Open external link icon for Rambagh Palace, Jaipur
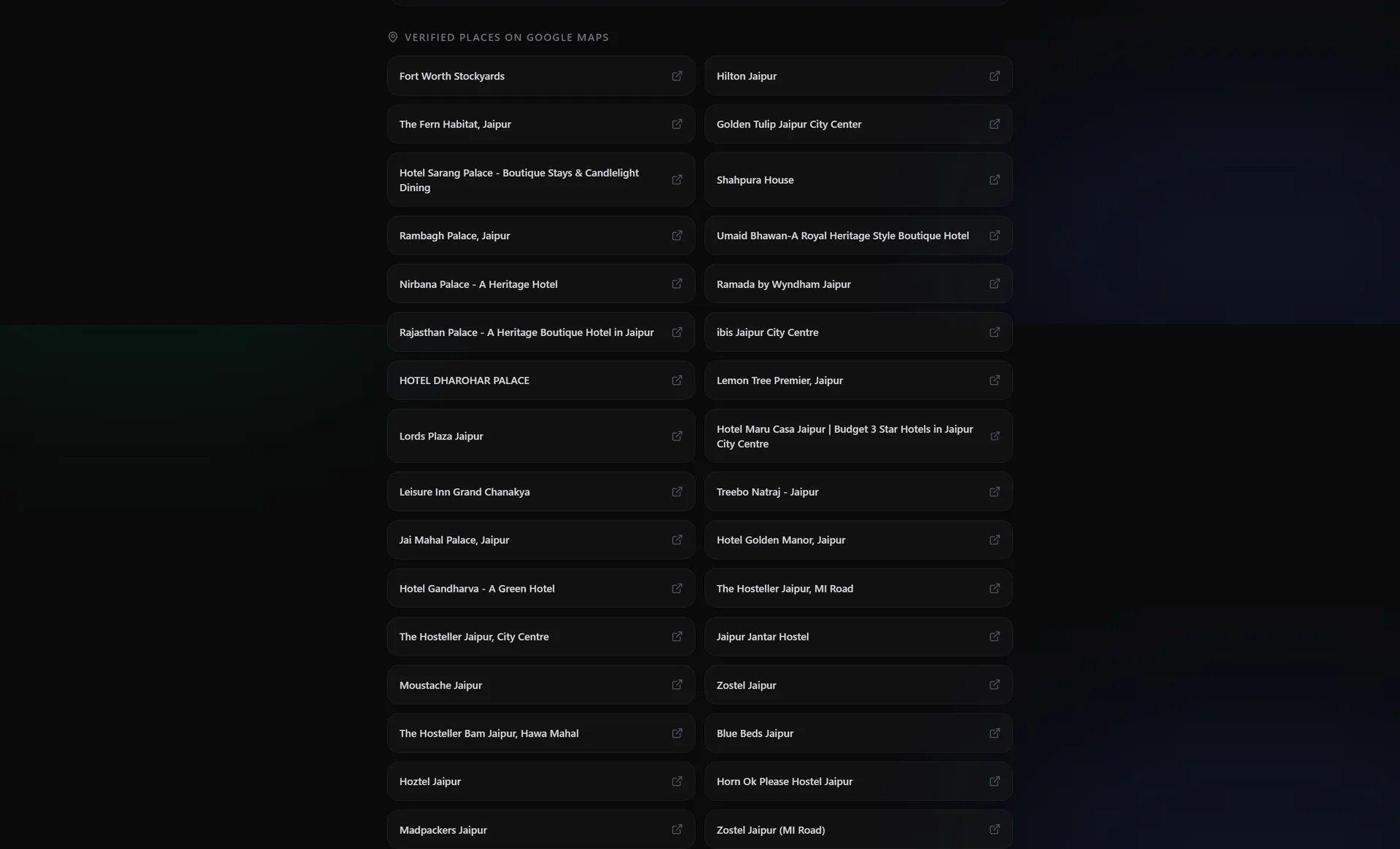This screenshot has height=849, width=1400. point(677,235)
